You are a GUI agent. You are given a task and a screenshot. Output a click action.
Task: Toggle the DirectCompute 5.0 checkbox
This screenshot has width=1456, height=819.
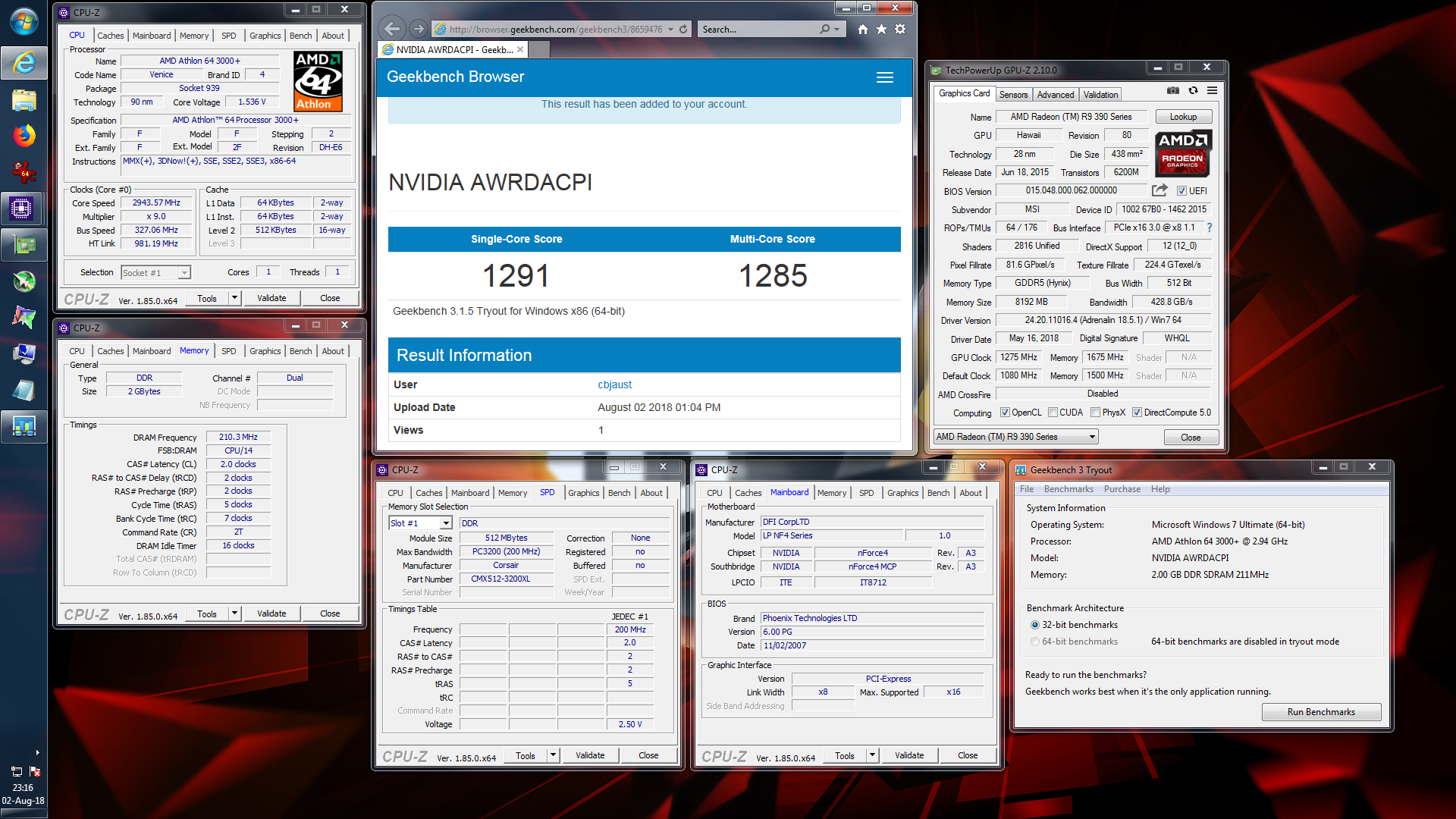(1137, 413)
